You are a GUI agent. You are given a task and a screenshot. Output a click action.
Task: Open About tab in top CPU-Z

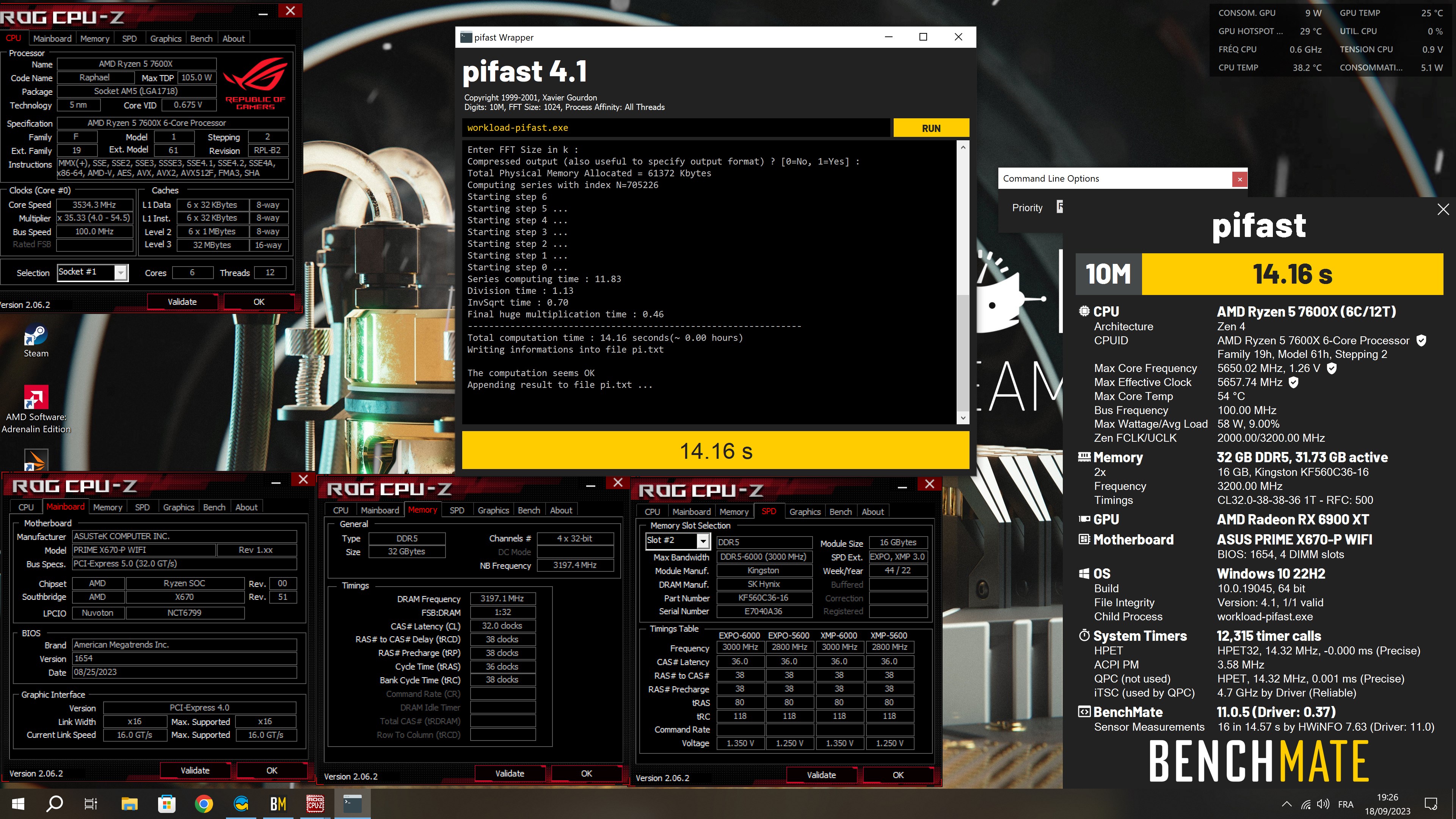point(234,38)
